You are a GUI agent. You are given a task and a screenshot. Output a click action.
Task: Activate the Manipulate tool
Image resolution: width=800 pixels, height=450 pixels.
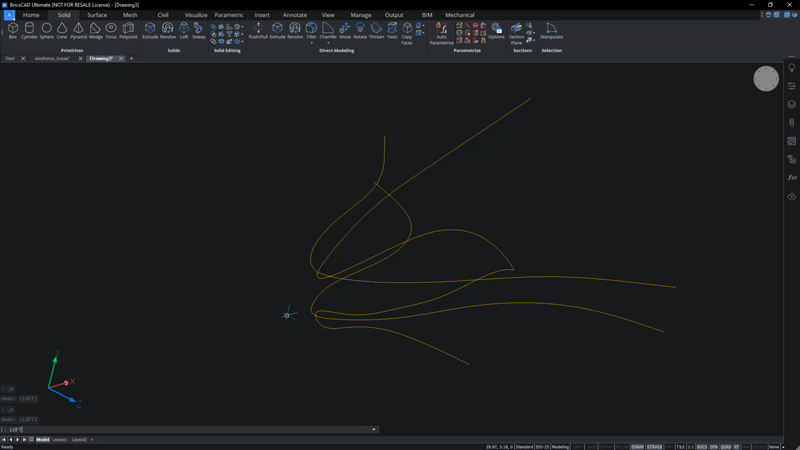[552, 31]
